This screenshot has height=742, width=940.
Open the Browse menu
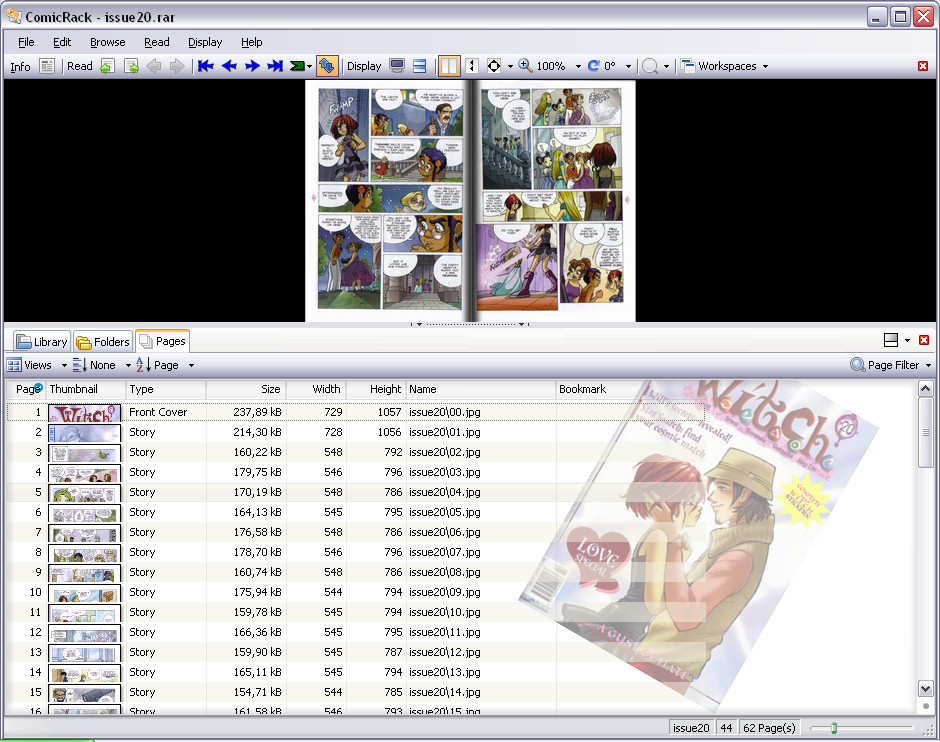[107, 42]
